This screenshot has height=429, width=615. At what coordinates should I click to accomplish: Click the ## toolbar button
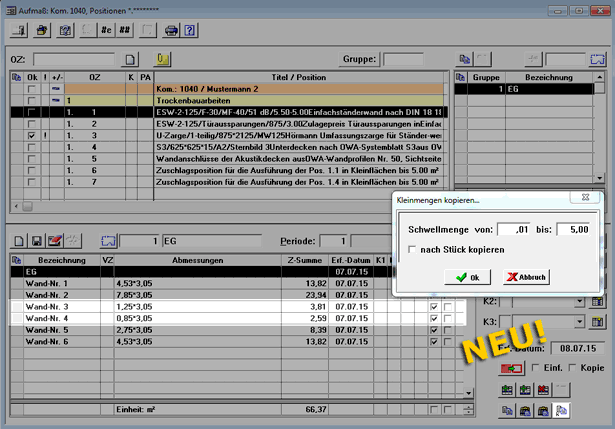click(x=125, y=30)
